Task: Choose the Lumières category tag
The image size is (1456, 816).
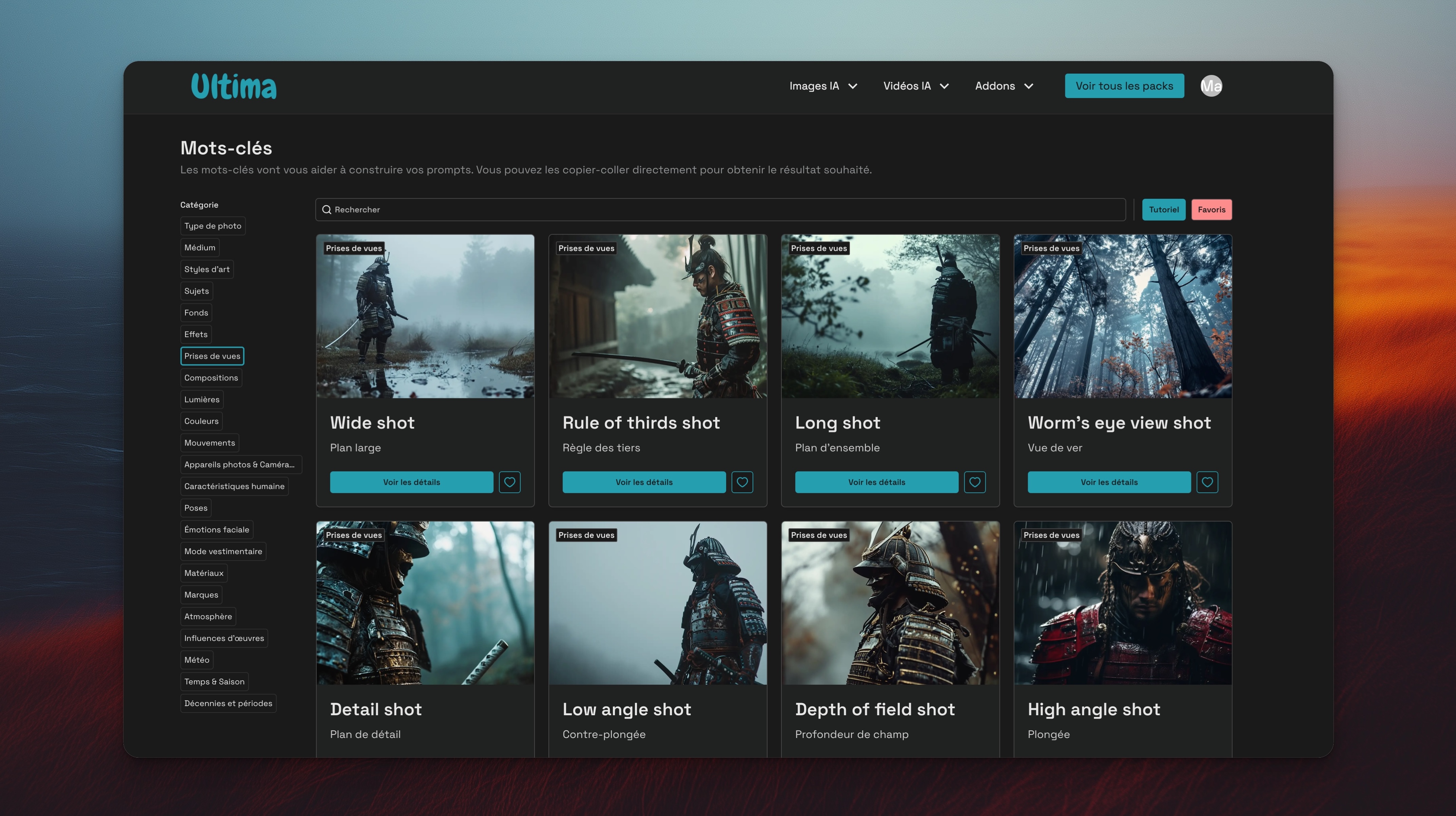Action: click(201, 399)
